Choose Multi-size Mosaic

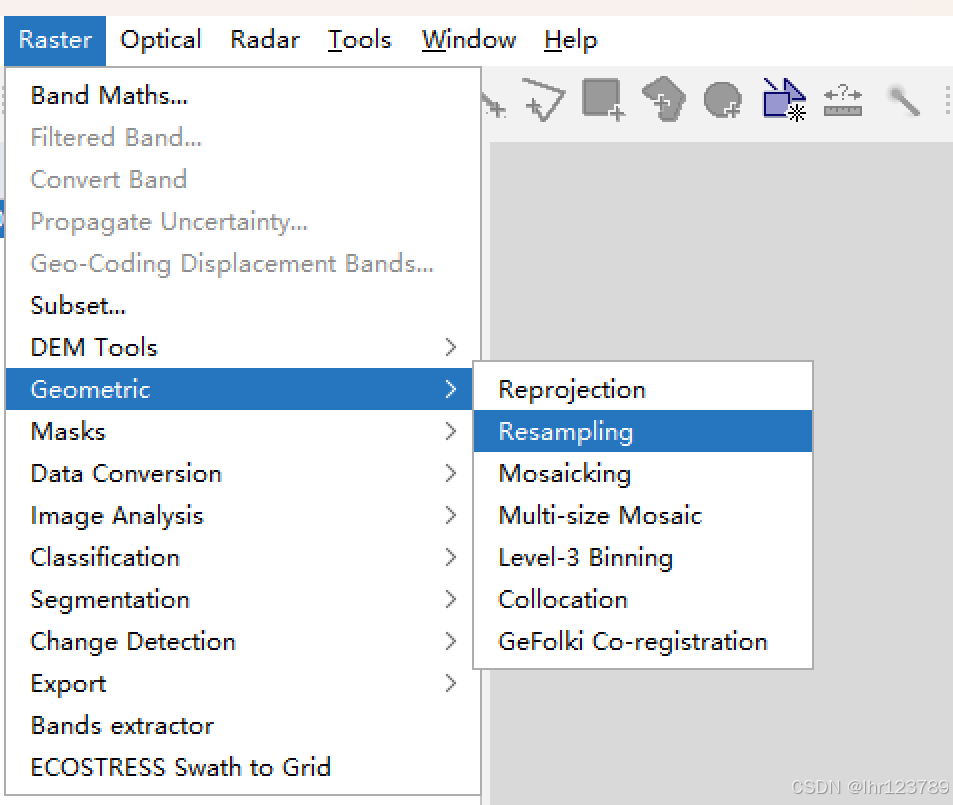pyautogui.click(x=643, y=516)
